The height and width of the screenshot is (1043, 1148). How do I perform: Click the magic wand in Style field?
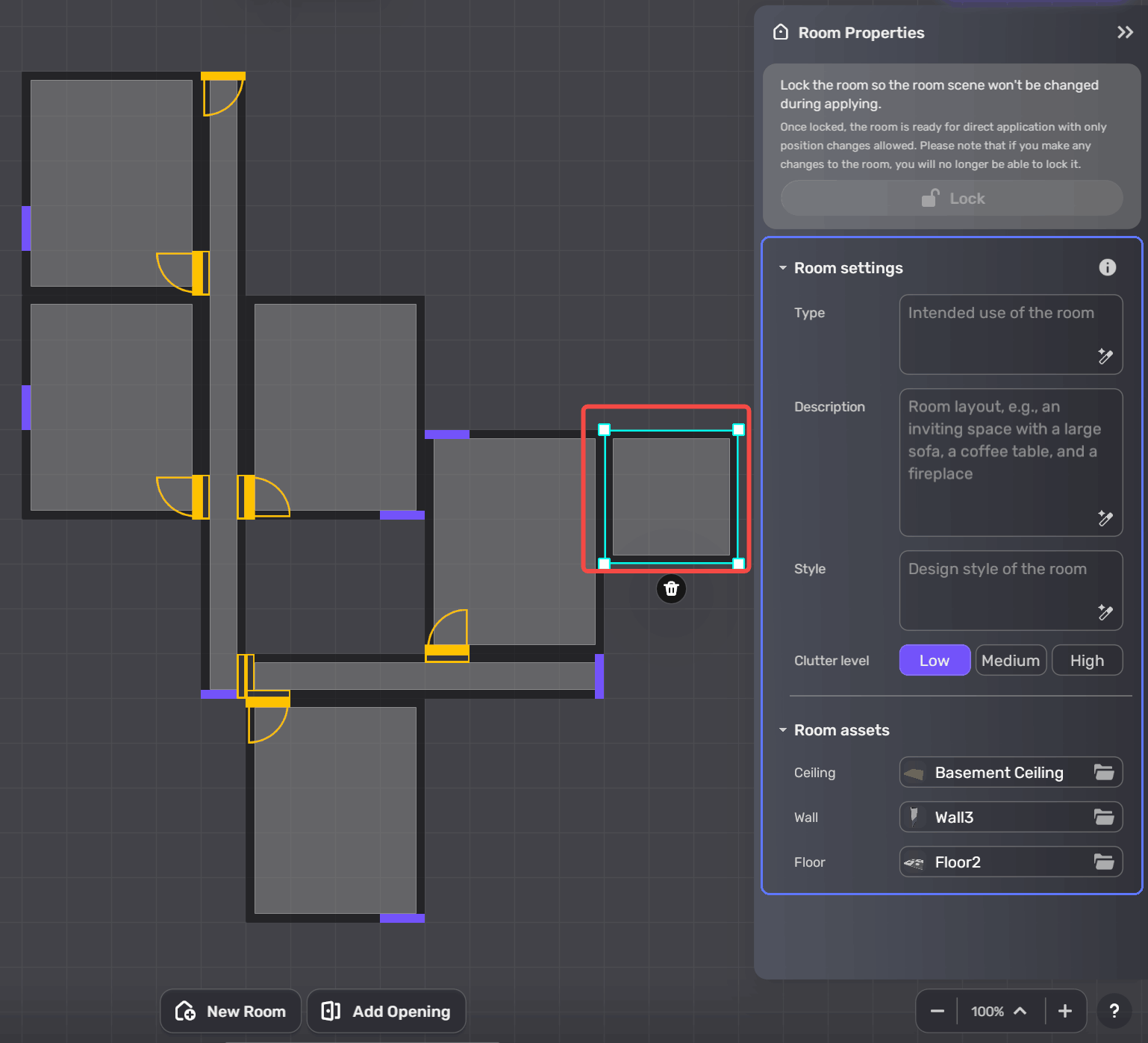(1105, 613)
